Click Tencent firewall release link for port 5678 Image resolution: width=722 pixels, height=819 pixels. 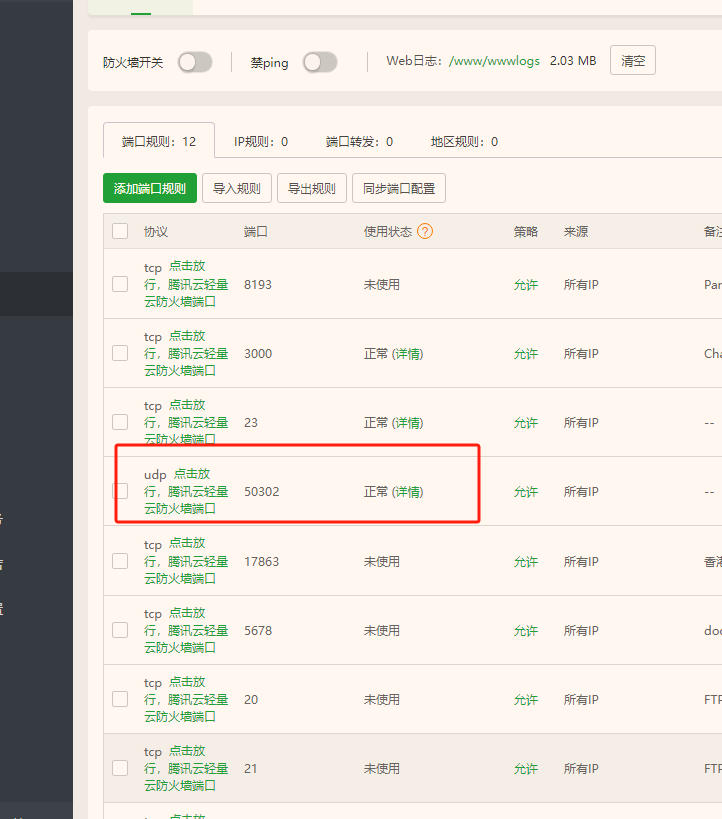click(x=186, y=630)
